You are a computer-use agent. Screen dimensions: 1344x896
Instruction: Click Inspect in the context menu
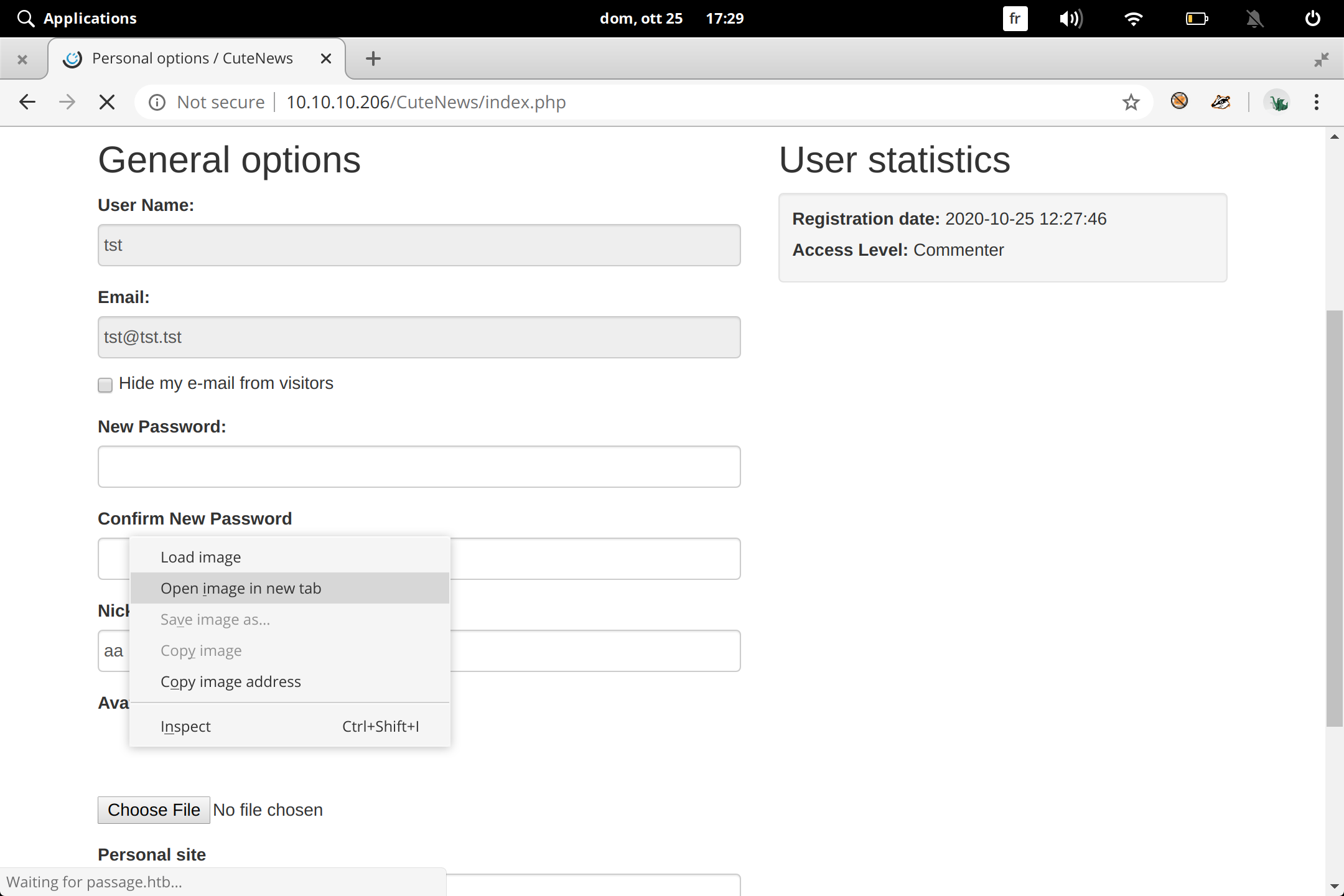[185, 726]
